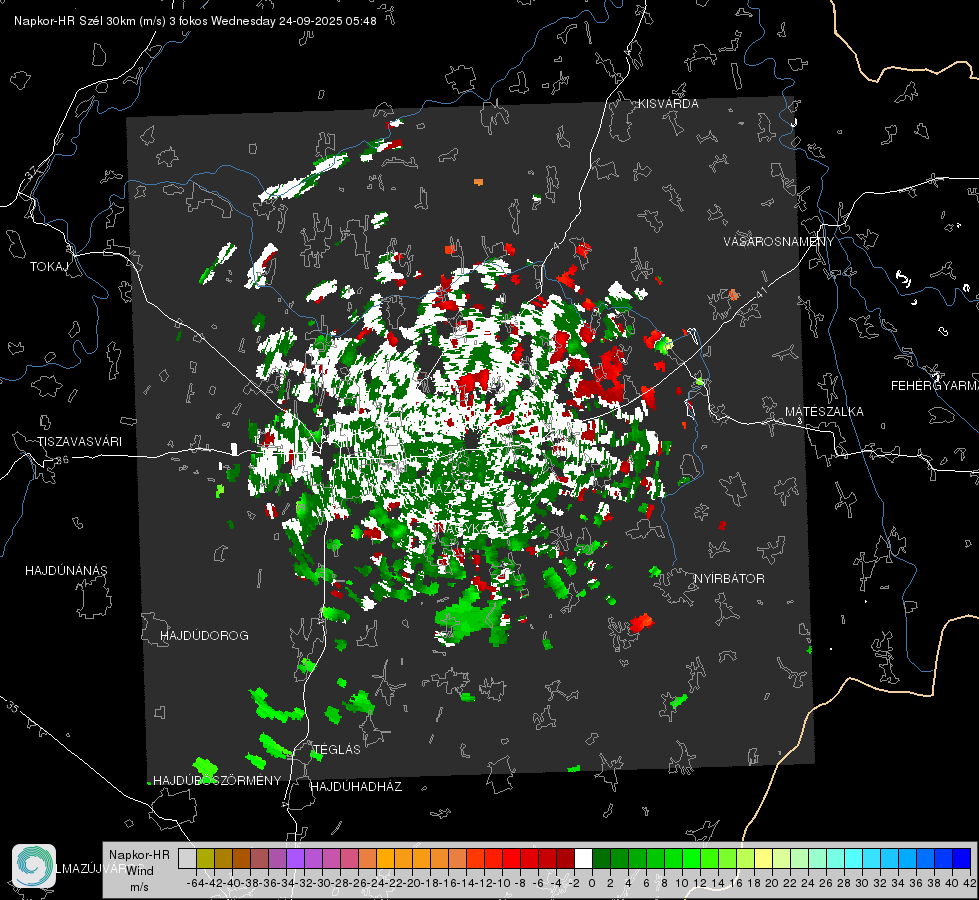Click the road number 37 label at upper left
This screenshot has width=979, height=900.
click(32, 171)
